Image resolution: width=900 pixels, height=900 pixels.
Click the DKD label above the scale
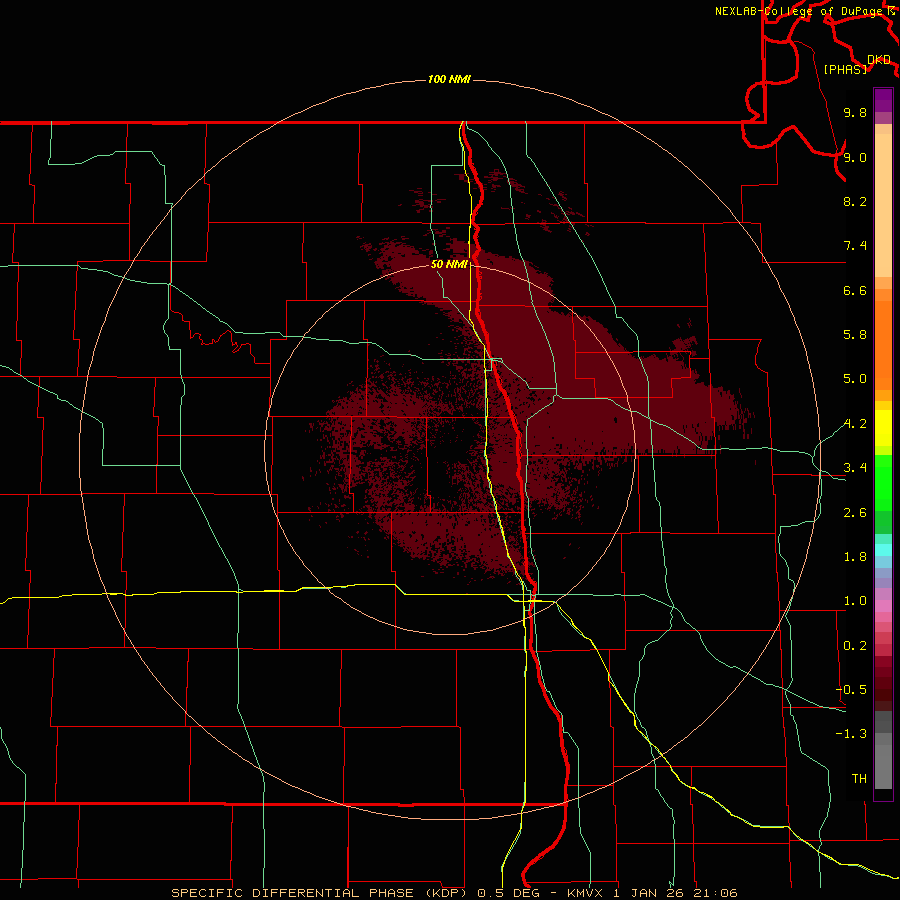coord(879,60)
